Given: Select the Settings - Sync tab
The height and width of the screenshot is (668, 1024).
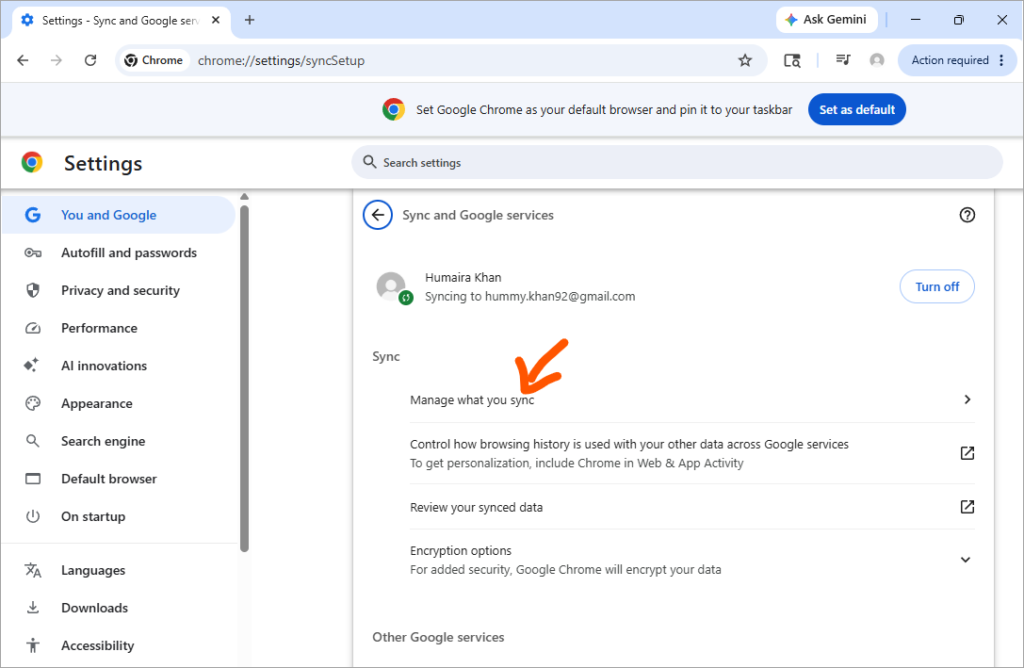Looking at the screenshot, I should [121, 21].
